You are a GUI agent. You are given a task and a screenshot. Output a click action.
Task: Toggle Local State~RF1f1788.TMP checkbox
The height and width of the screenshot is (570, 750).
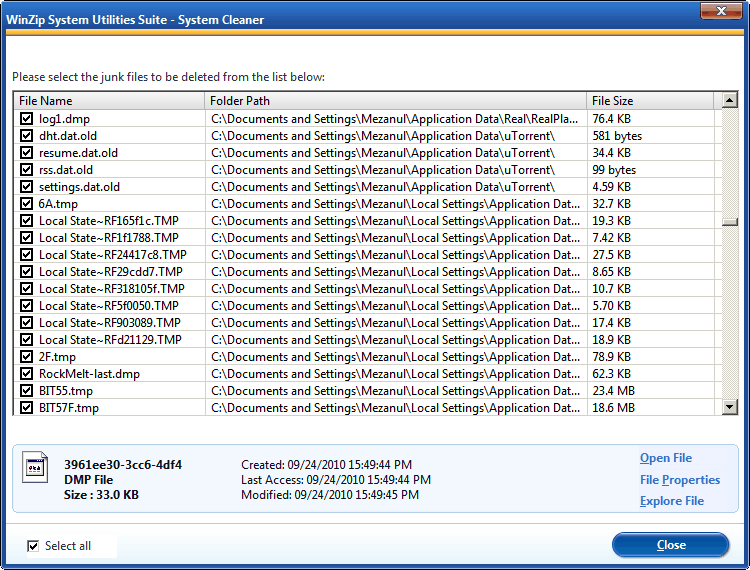26,238
